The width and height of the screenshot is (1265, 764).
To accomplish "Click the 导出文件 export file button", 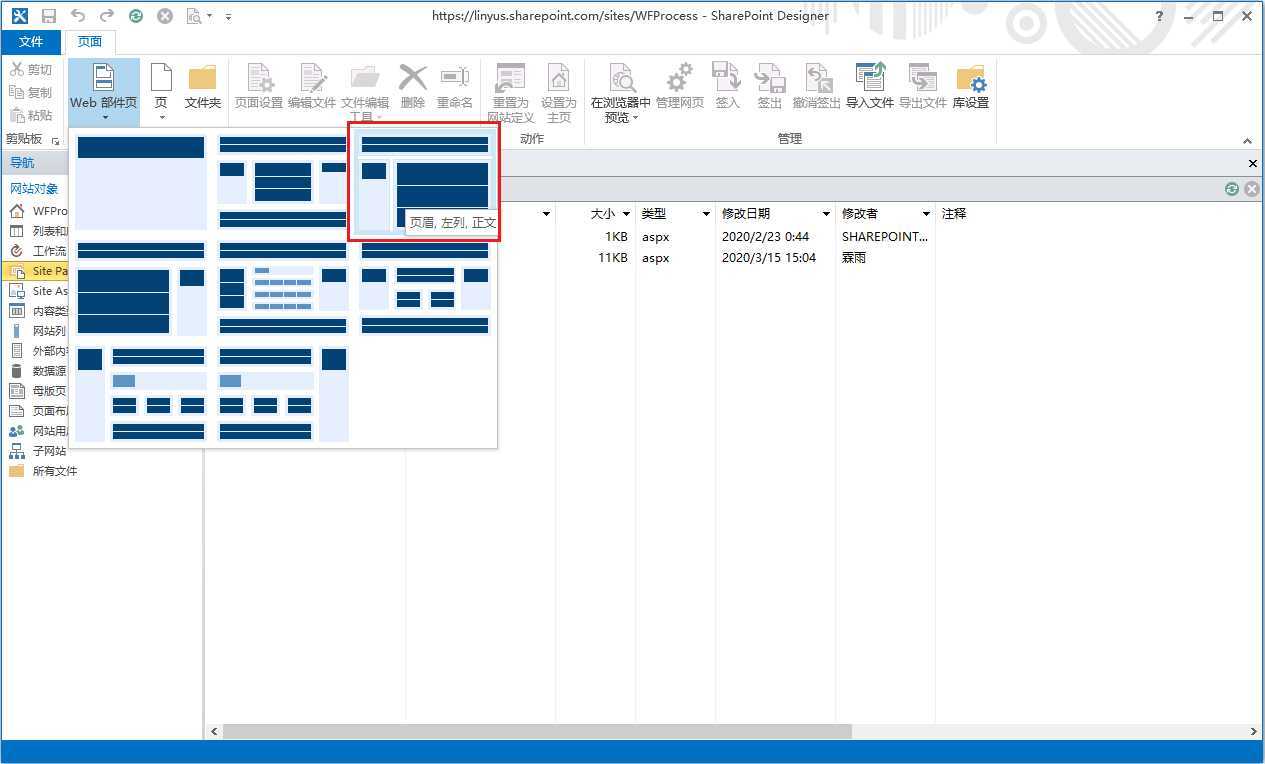I will [922, 87].
